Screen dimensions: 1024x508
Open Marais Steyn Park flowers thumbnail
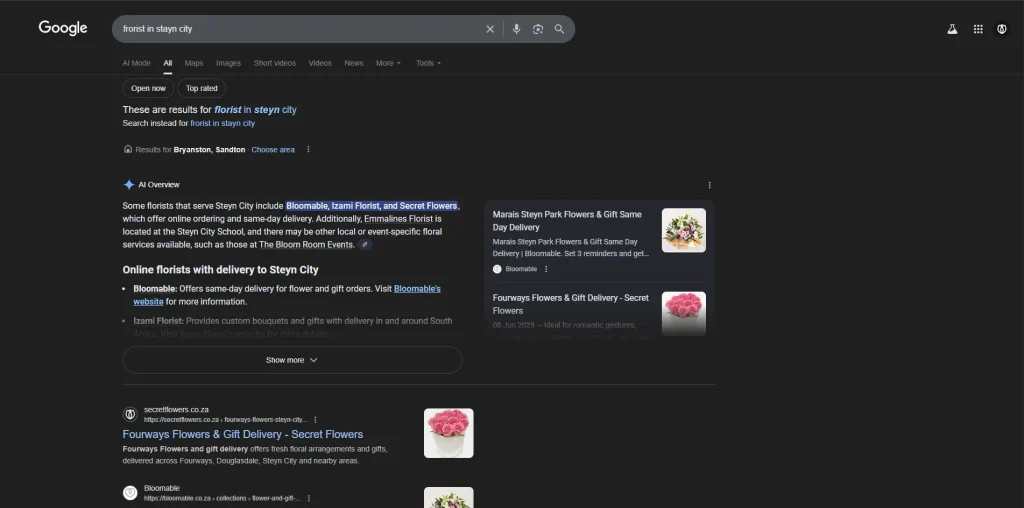click(683, 230)
